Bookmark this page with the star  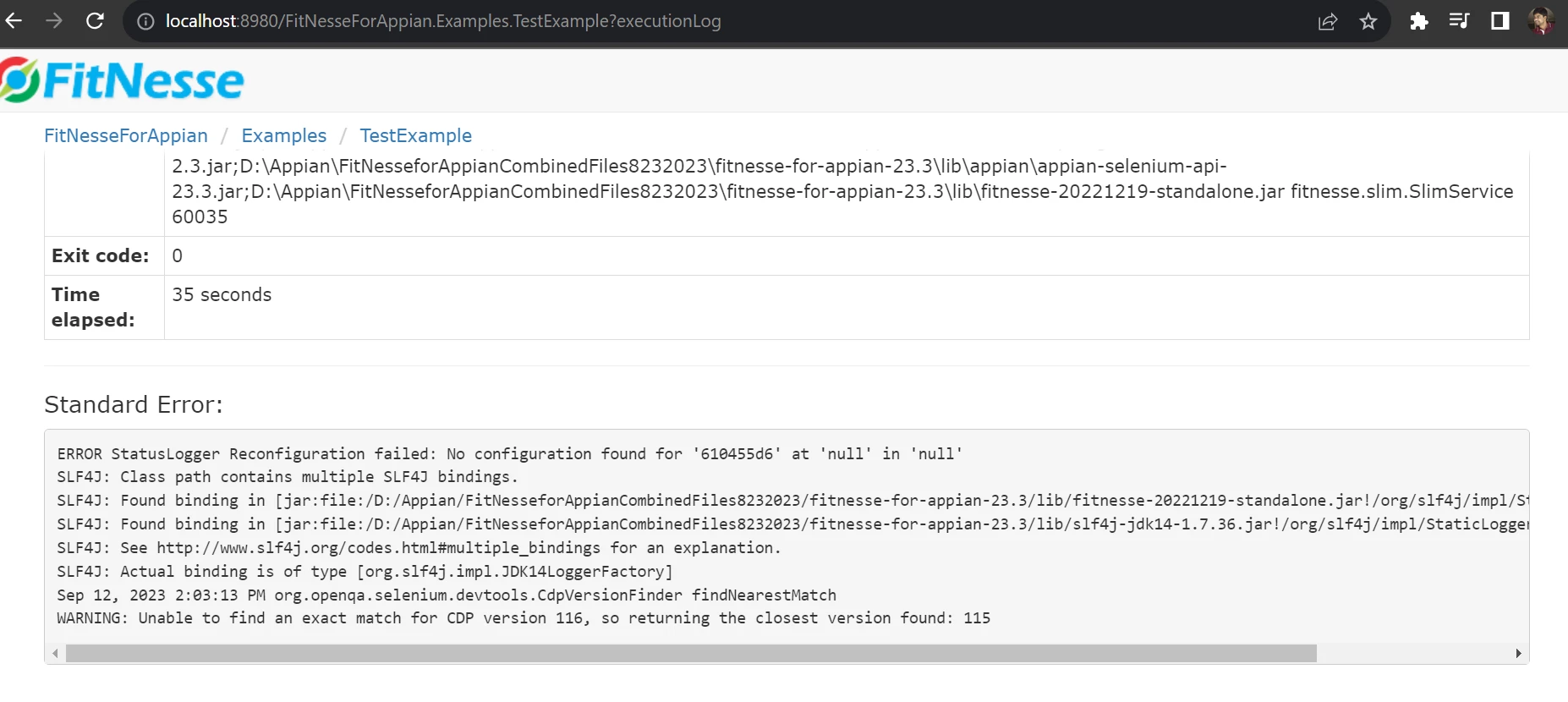(x=1368, y=21)
